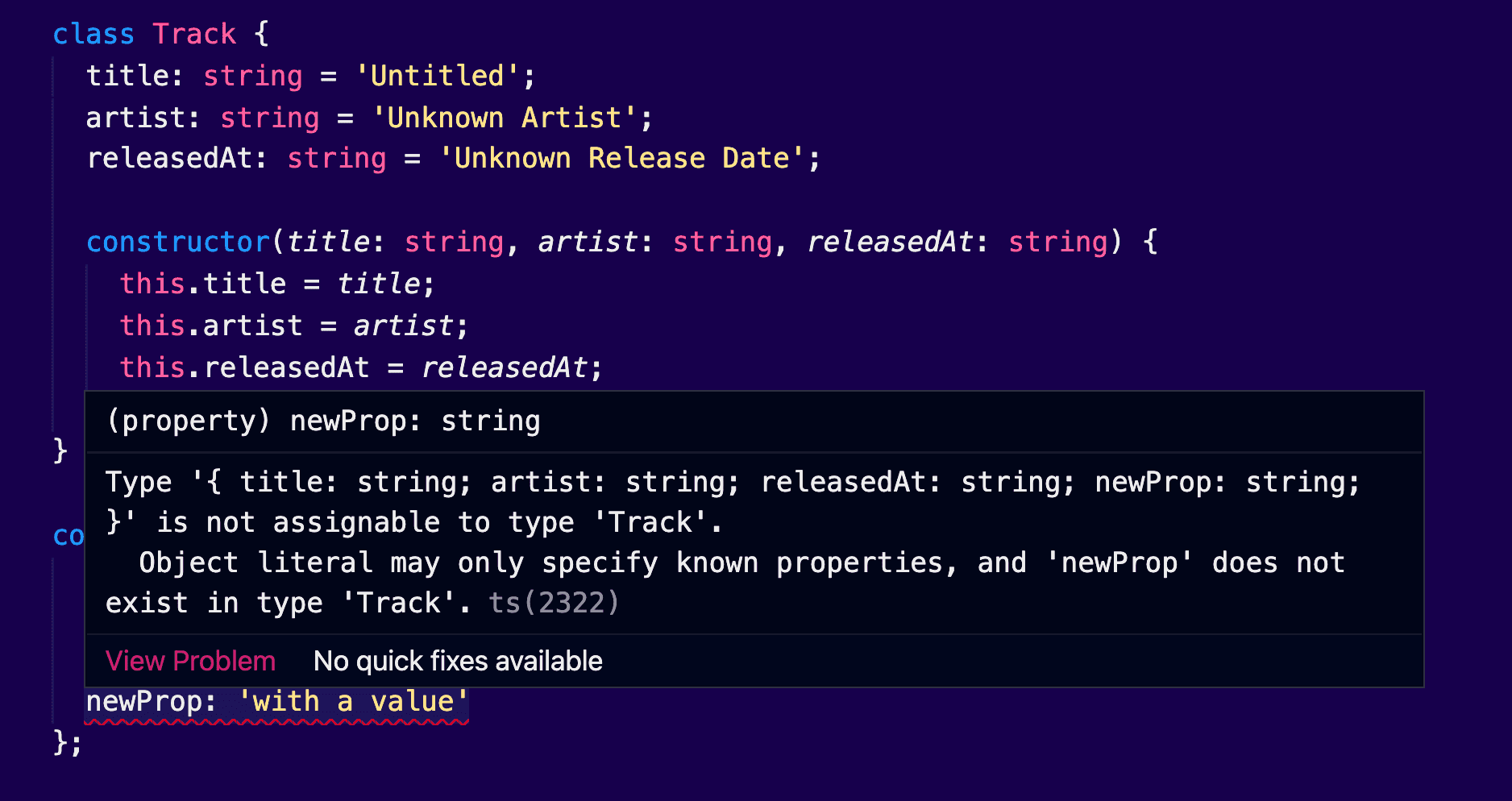Click the partially hidden const keyword

coord(68,535)
